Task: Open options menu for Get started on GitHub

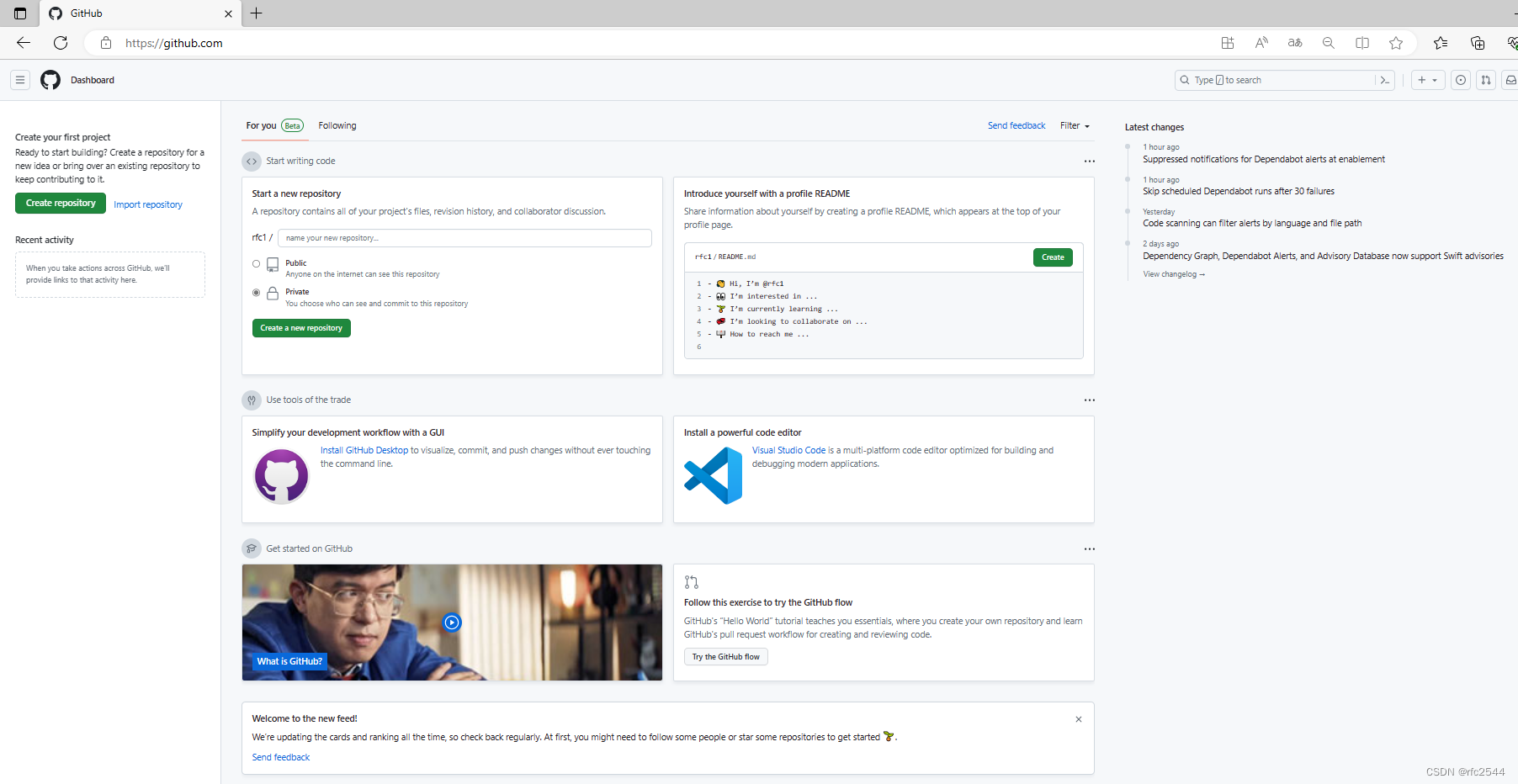Action: (1090, 549)
